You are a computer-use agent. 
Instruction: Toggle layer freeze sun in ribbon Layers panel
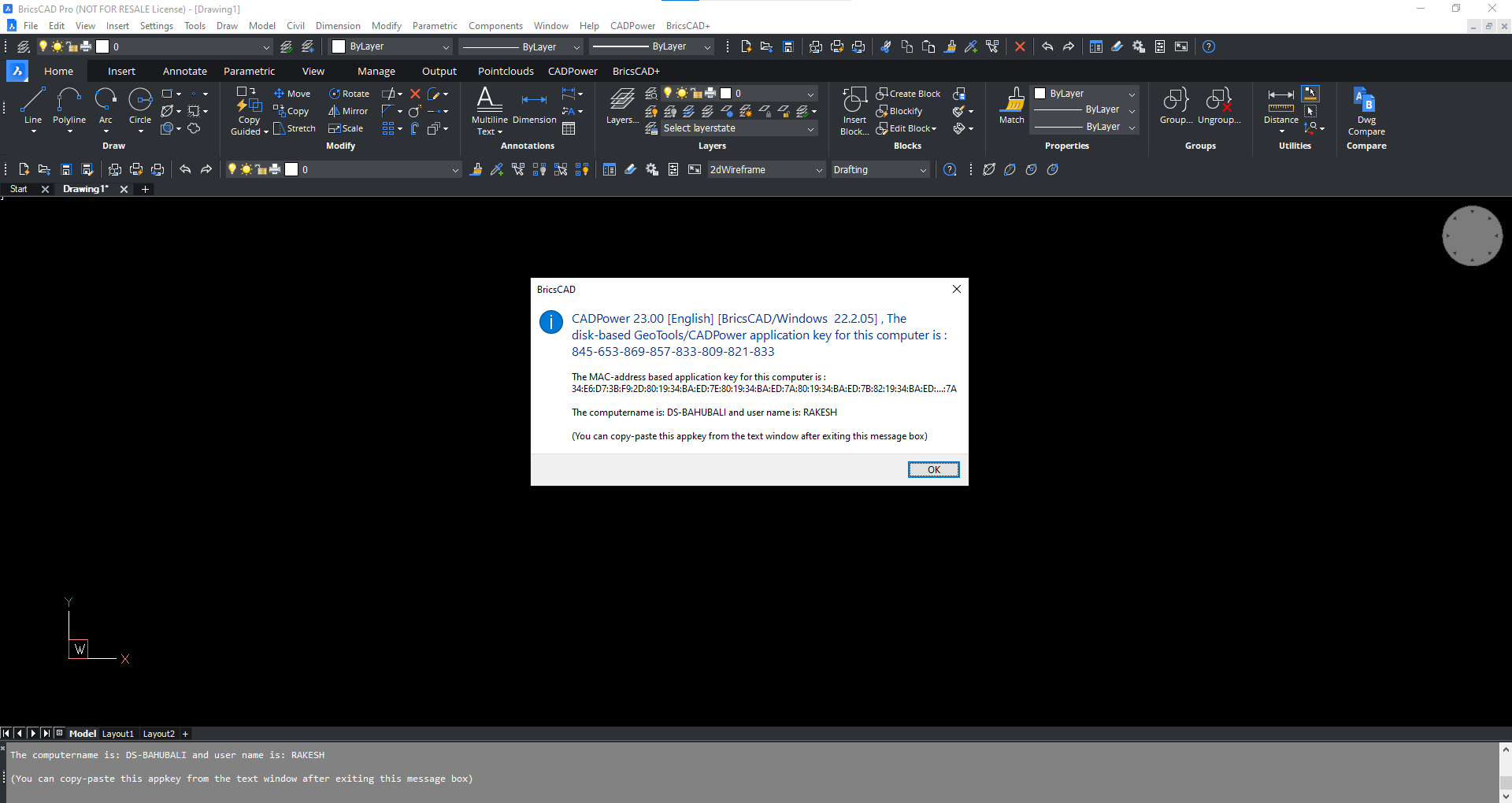681,93
